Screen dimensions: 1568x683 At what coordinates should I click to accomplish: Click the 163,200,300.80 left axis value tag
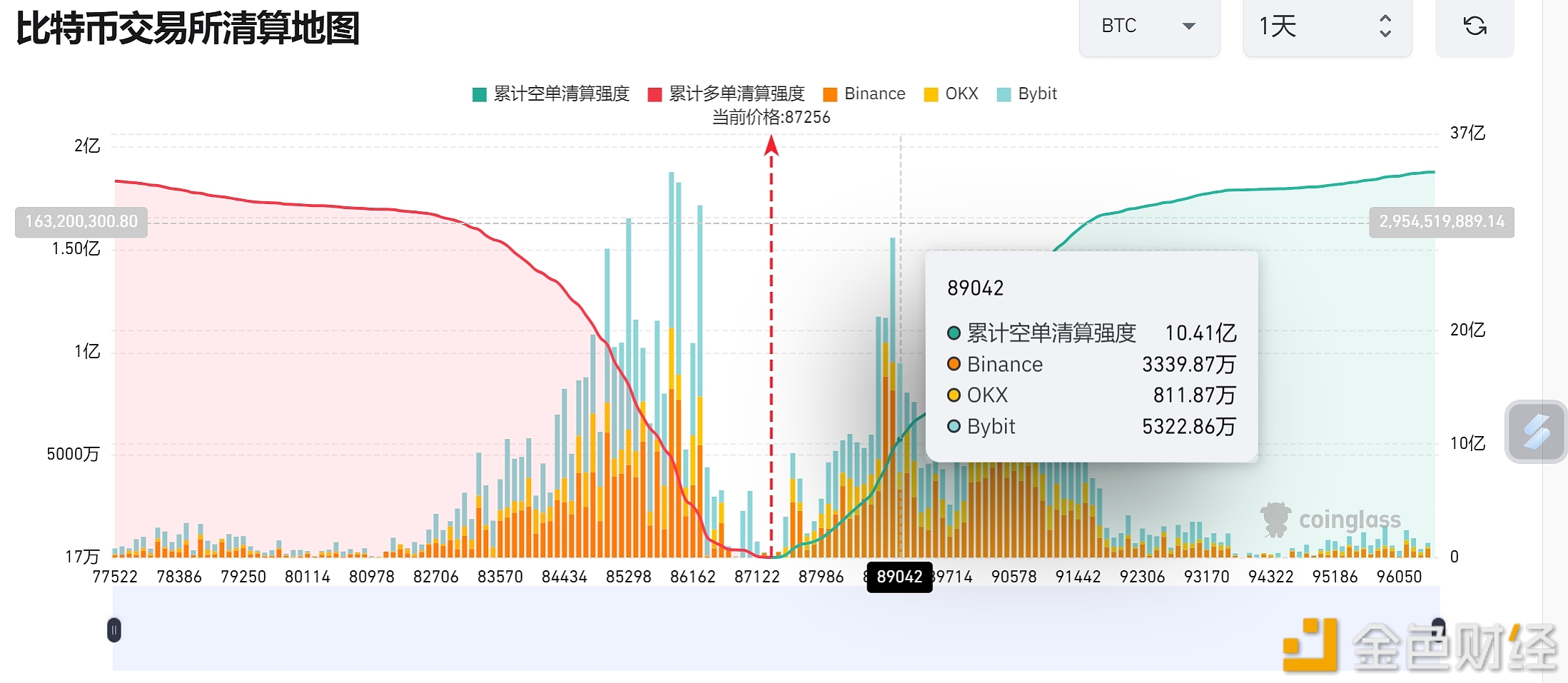tap(81, 222)
